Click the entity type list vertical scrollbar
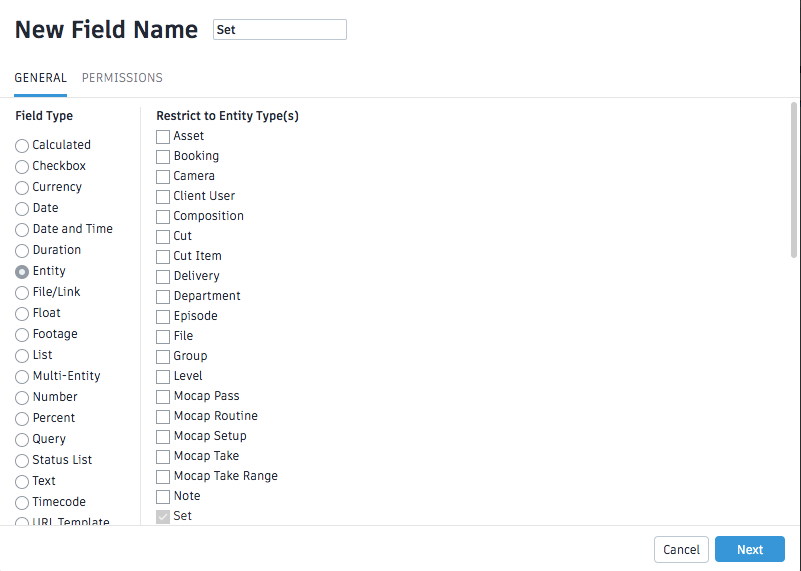Image resolution: width=801 pixels, height=571 pixels. pos(794,180)
